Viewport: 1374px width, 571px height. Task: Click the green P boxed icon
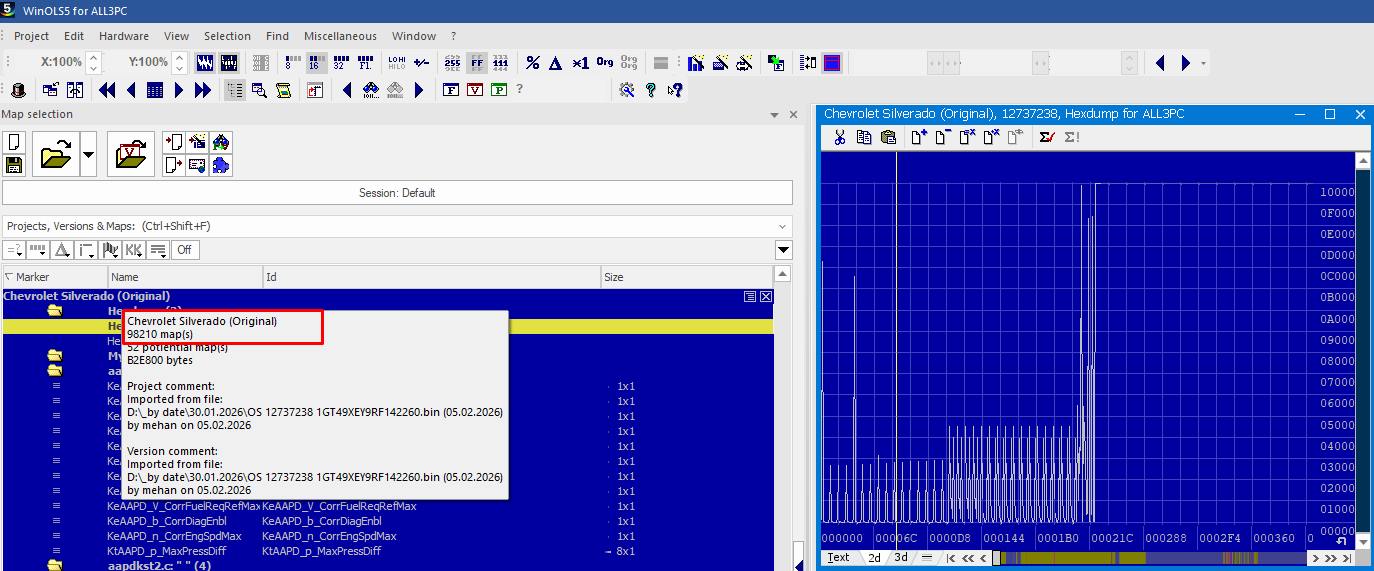pos(499,90)
